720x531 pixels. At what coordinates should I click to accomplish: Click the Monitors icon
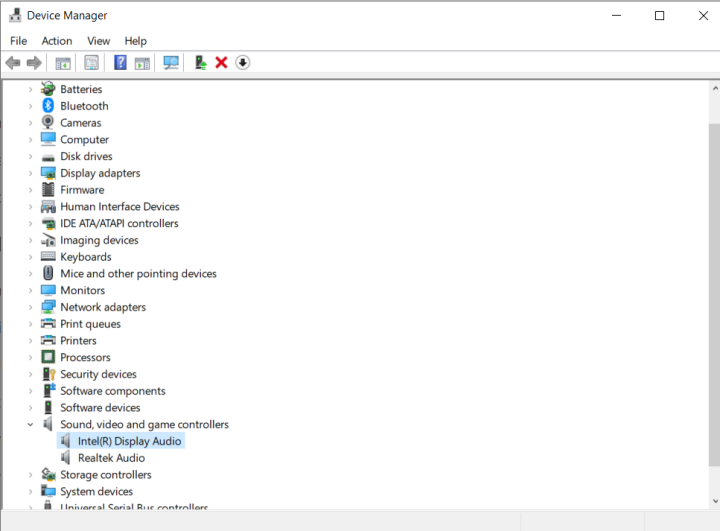coord(48,290)
